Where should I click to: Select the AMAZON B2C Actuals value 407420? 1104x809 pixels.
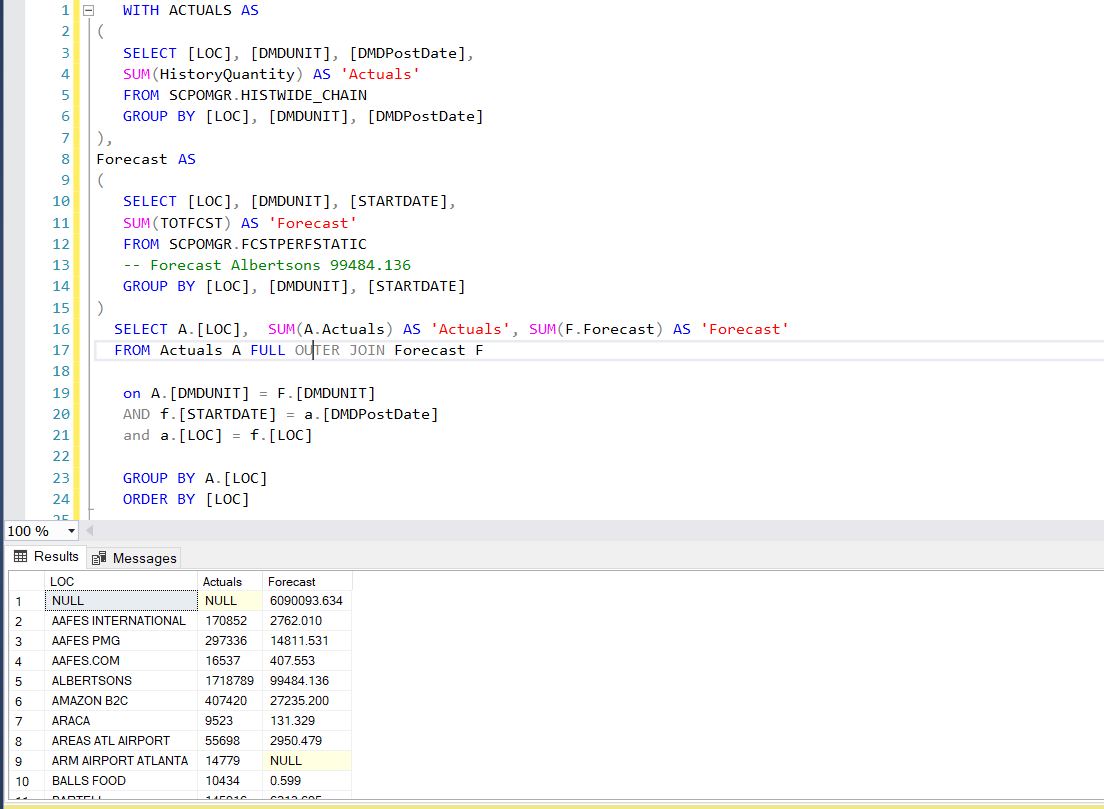click(229, 701)
